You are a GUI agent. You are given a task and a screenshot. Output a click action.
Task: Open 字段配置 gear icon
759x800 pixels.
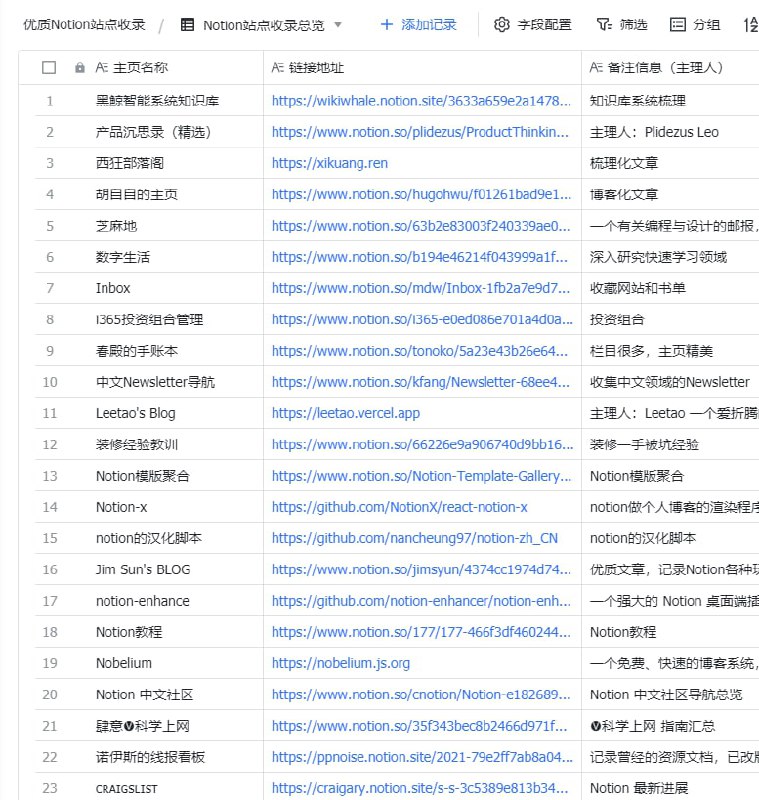click(501, 24)
